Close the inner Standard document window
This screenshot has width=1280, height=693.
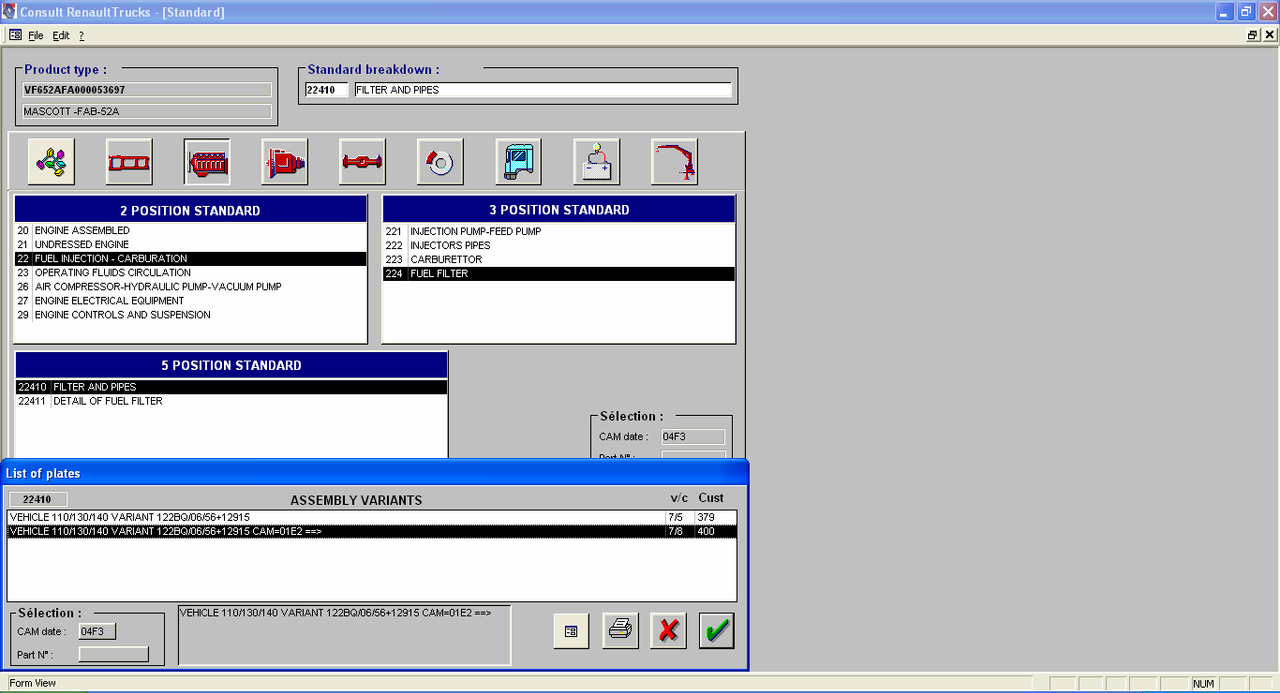coord(1270,35)
